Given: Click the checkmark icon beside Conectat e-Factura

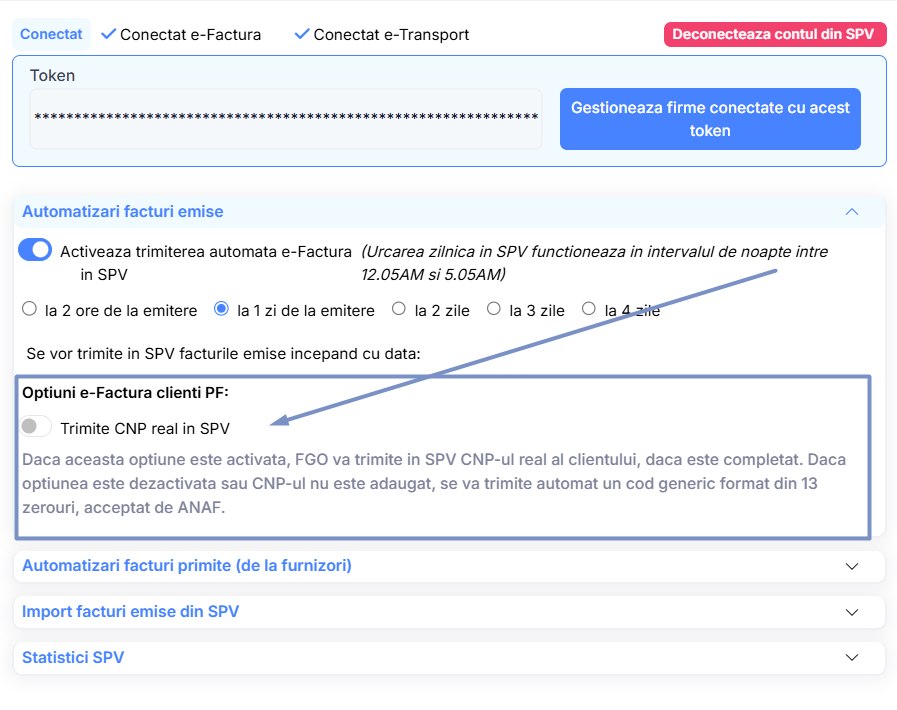Looking at the screenshot, I should (108, 34).
